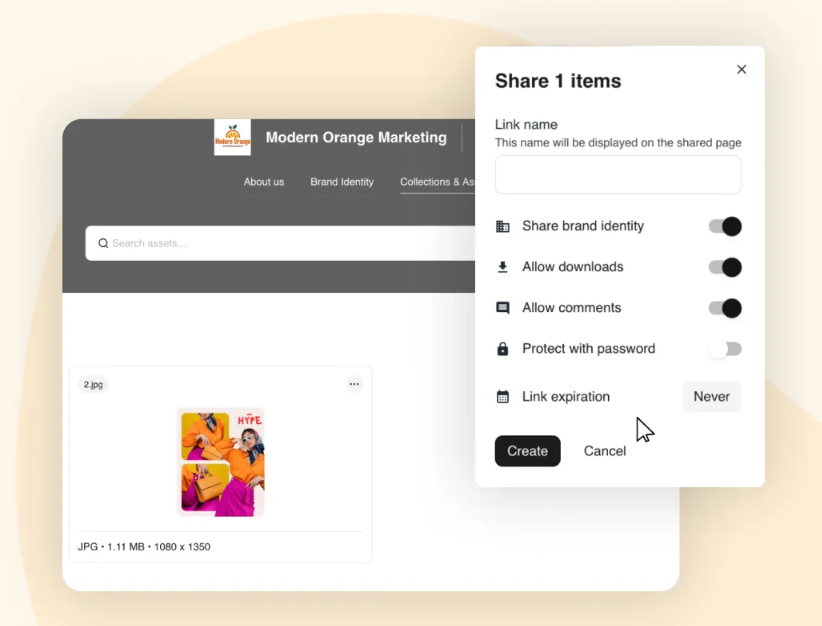Viewport: 822px width, 626px height.
Task: Open the About us tab
Action: [264, 182]
